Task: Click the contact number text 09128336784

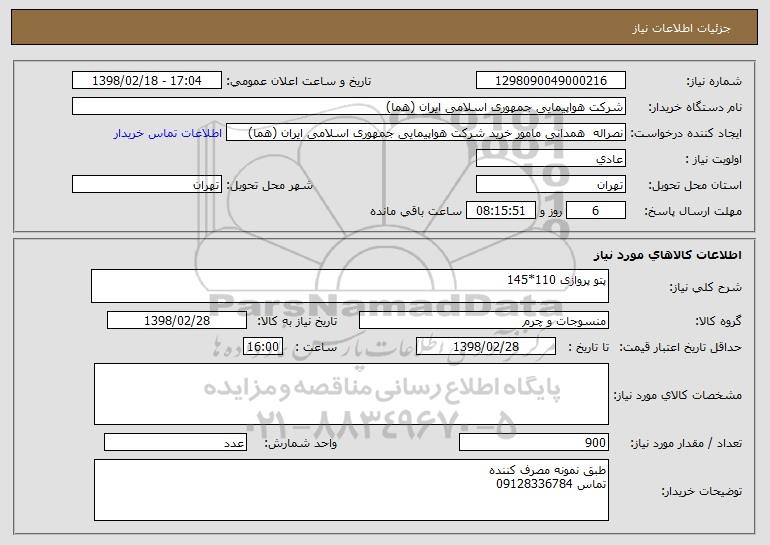Action: [x=534, y=484]
